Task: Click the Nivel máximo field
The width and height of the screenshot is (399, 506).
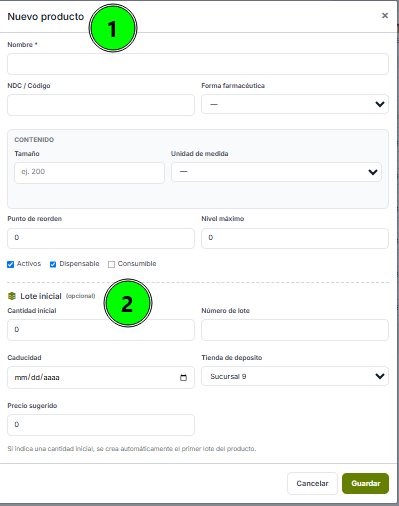Action: (x=295, y=238)
